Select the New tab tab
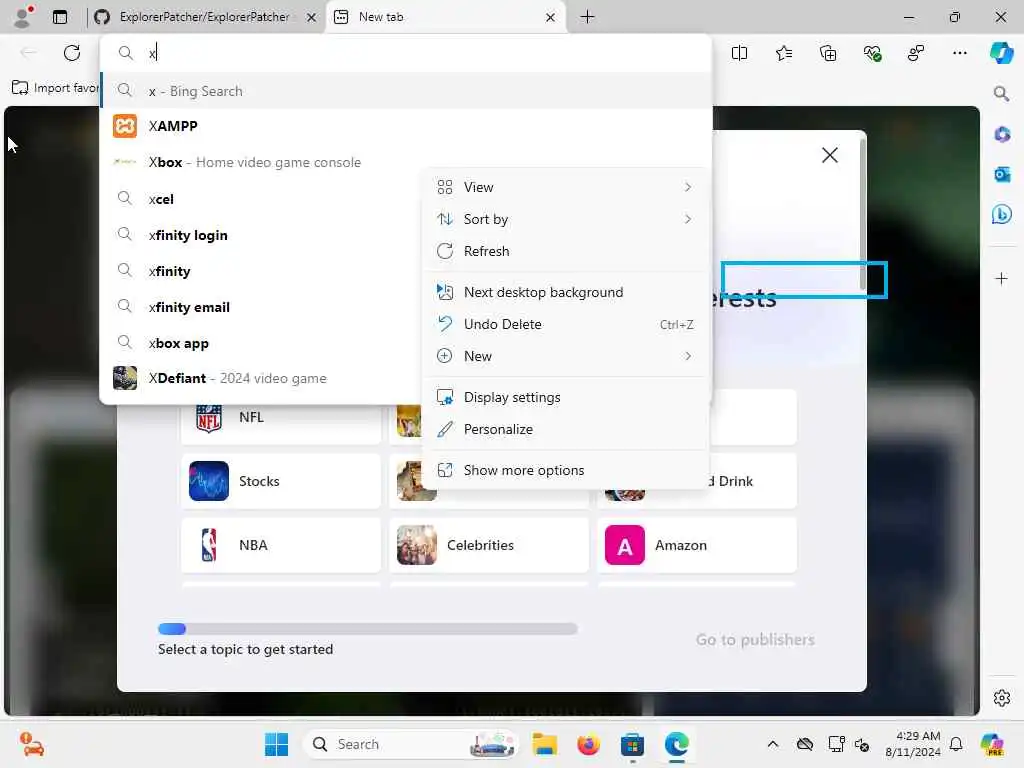Image resolution: width=1024 pixels, height=768 pixels. [x=446, y=17]
